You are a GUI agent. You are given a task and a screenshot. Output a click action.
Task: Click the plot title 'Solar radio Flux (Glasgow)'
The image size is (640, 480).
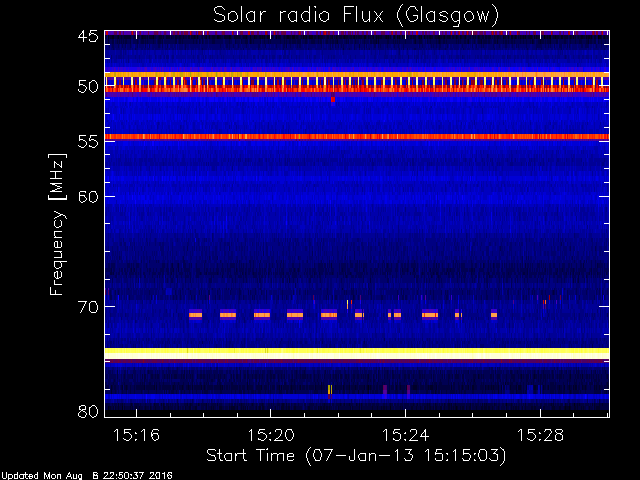(x=356, y=16)
